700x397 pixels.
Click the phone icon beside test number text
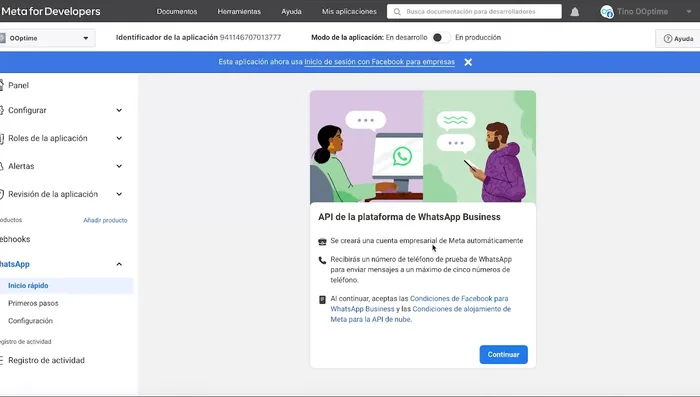322,260
